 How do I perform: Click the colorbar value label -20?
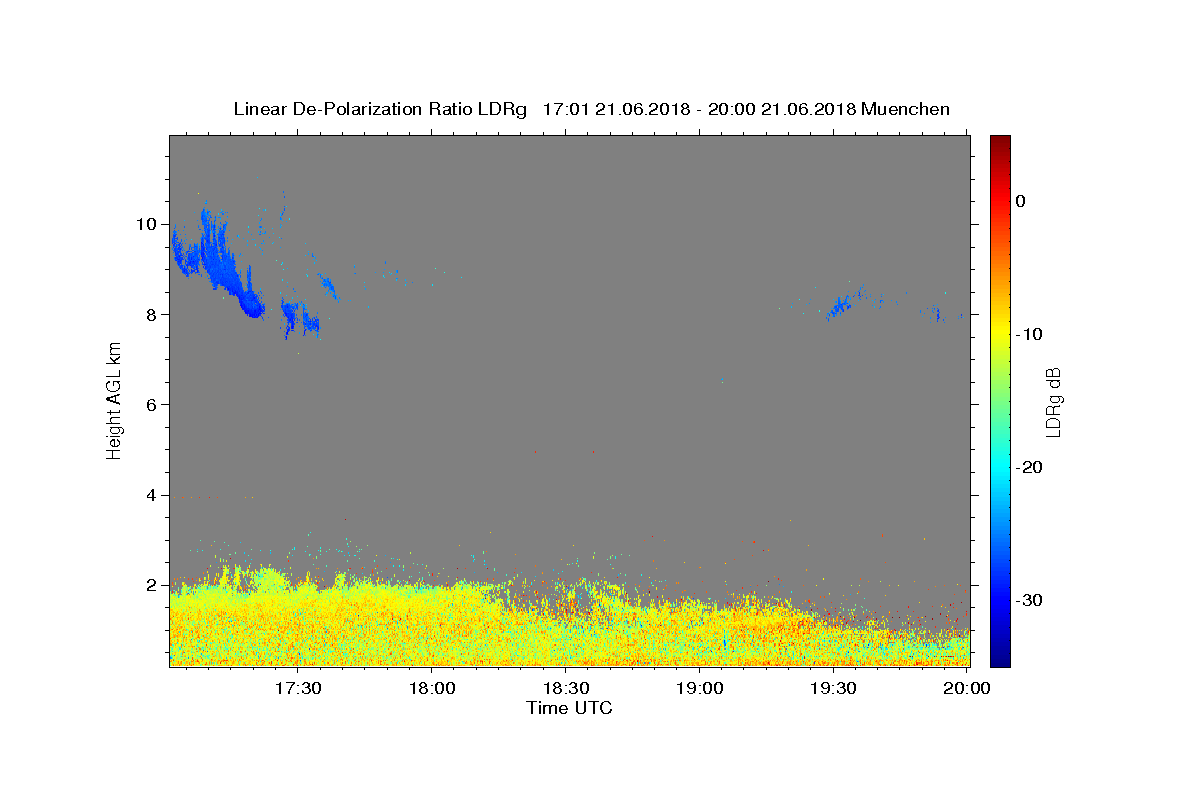coord(1030,467)
